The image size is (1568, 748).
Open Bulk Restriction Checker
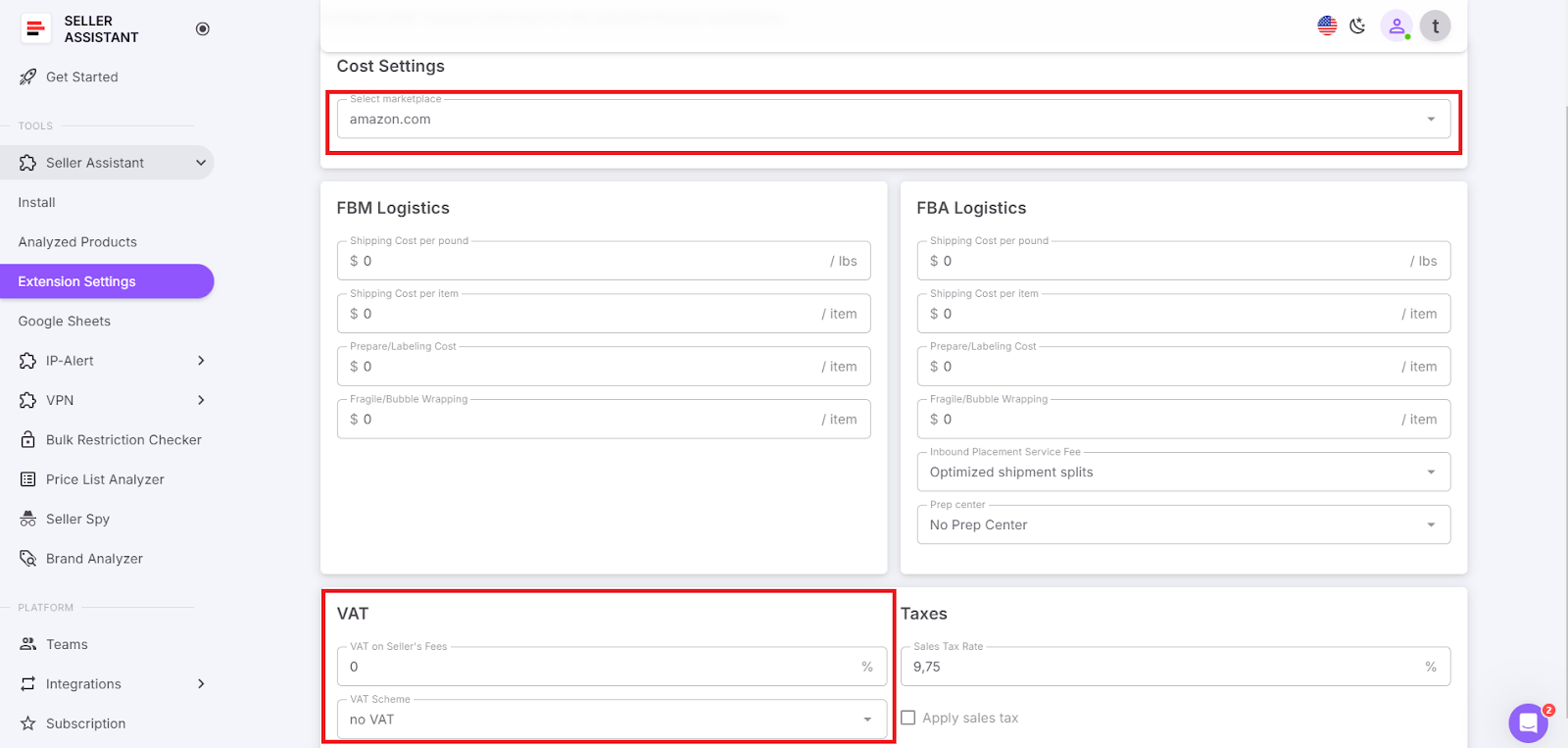(123, 440)
